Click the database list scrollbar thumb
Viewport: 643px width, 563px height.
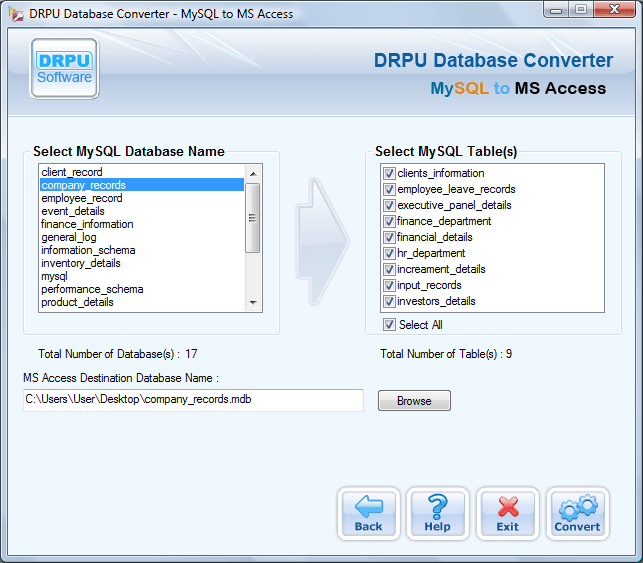[253, 218]
